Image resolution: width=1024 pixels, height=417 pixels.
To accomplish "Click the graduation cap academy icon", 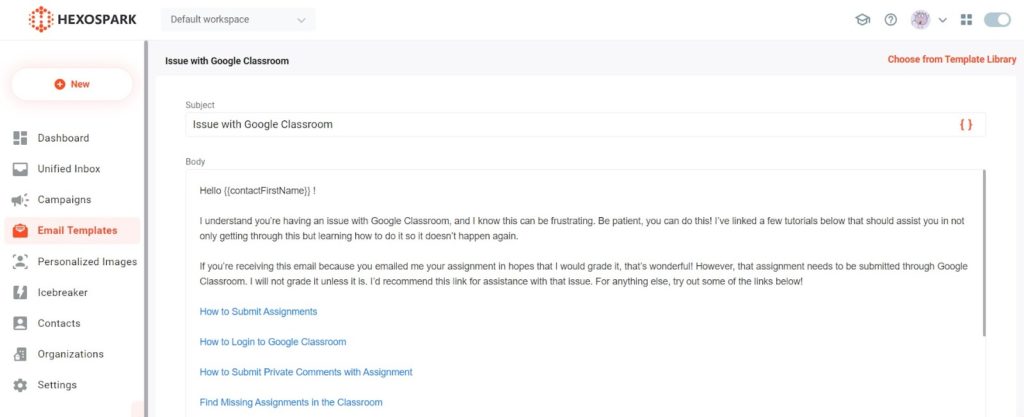I will [x=862, y=20].
